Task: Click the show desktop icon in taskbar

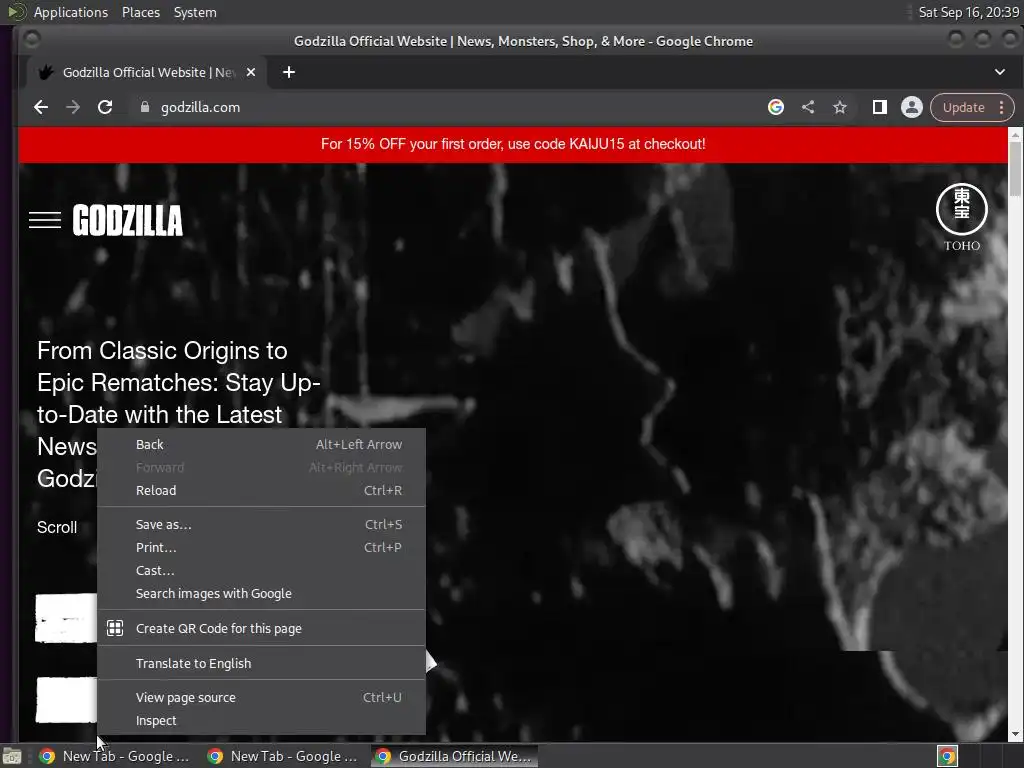Action: pos(12,756)
